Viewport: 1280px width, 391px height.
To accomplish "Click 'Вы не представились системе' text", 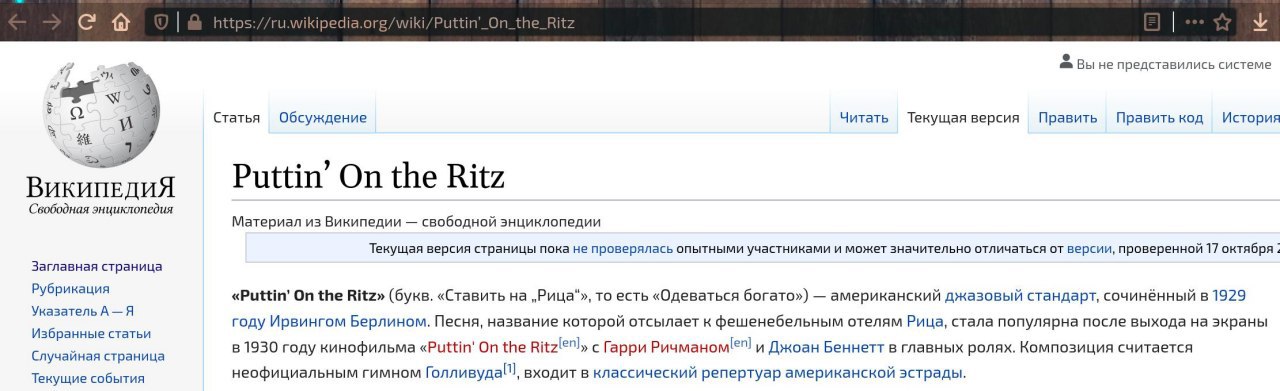I will (1174, 64).
